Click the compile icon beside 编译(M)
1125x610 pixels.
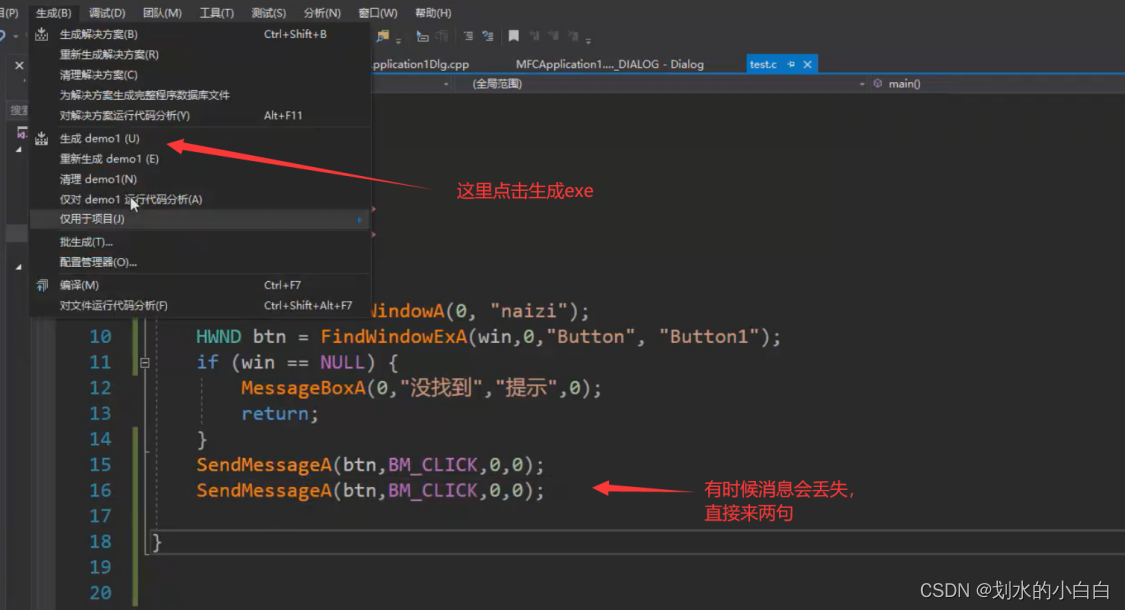(42, 285)
